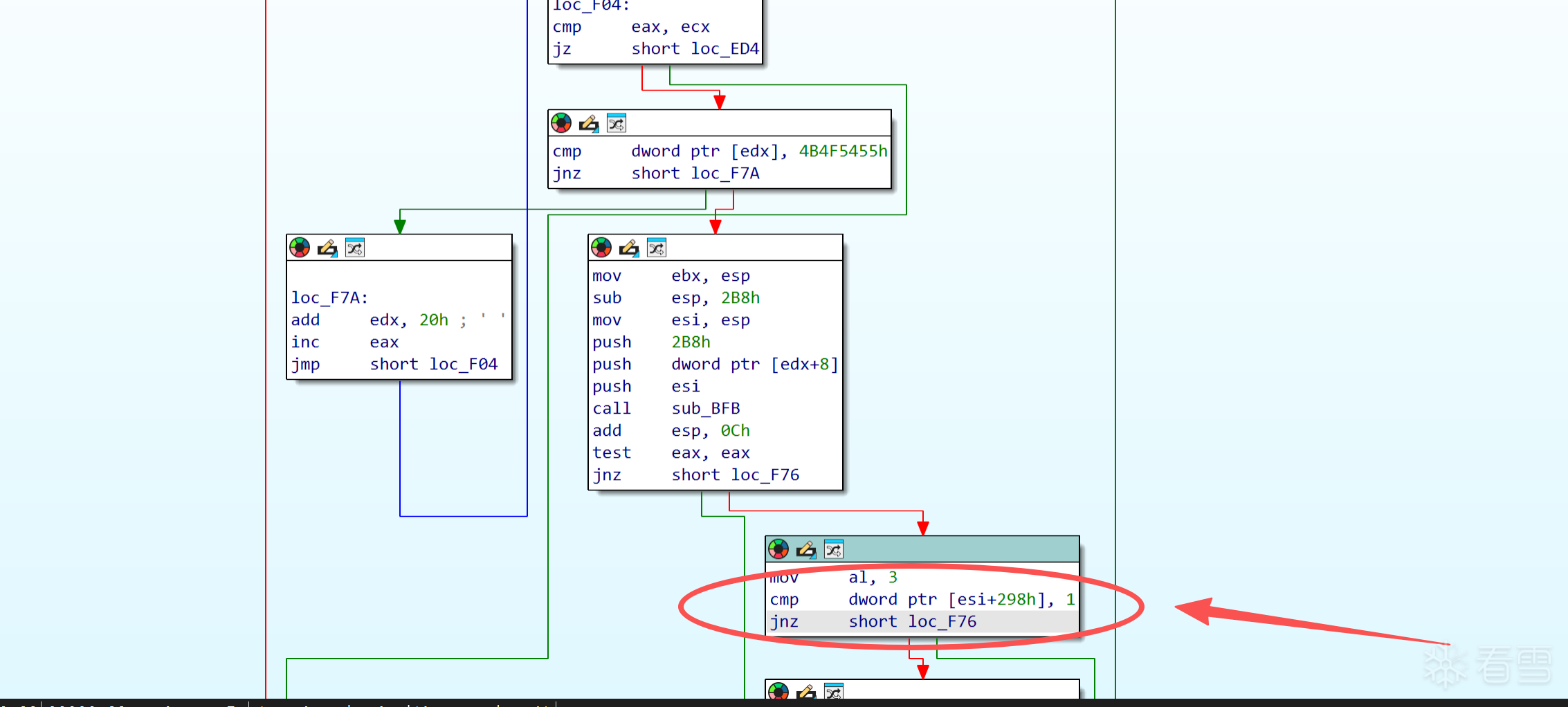Click group nodes icon on mov ebx block
The width and height of the screenshot is (1568, 707).
657,248
